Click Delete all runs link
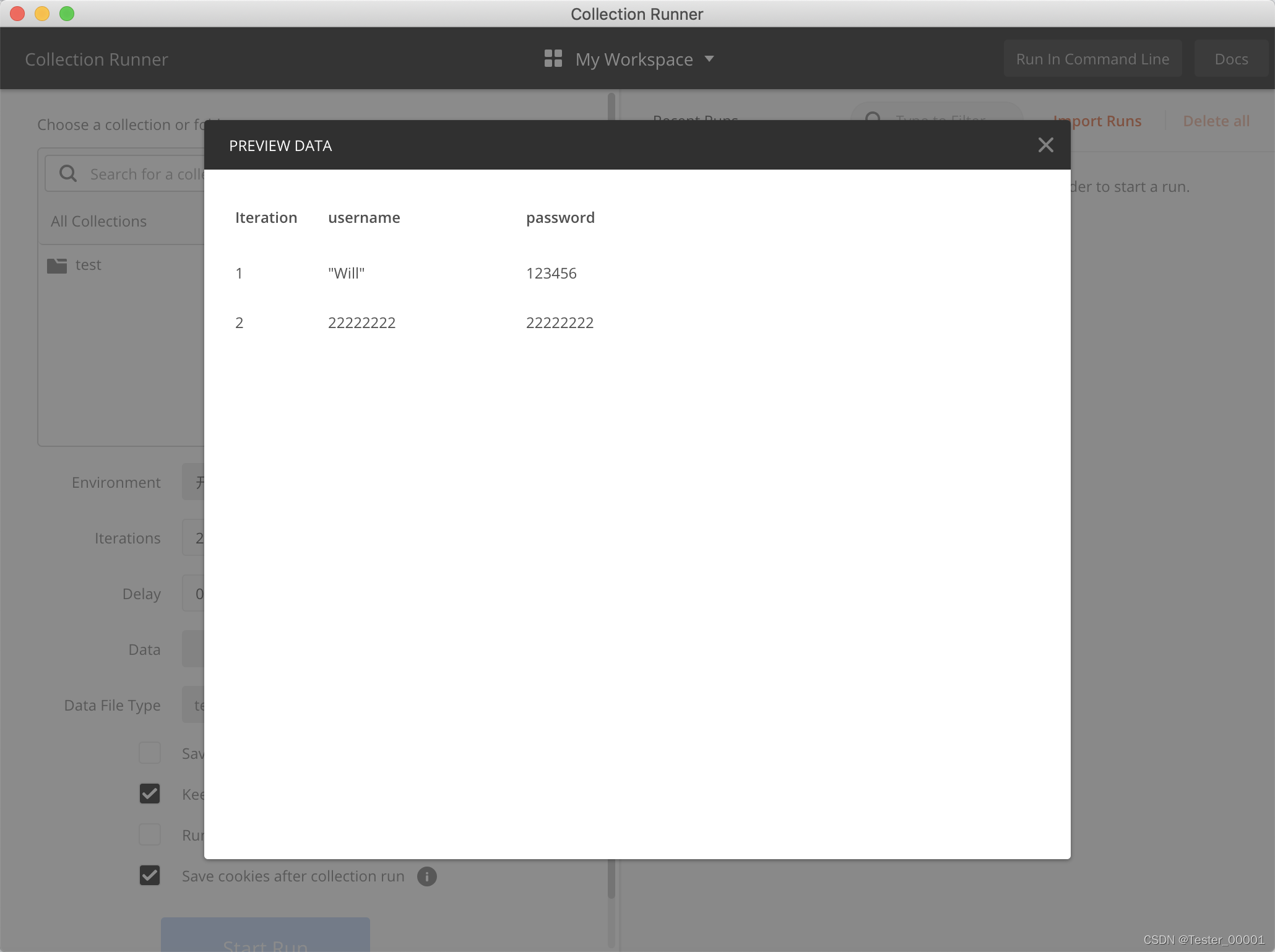 coord(1216,121)
